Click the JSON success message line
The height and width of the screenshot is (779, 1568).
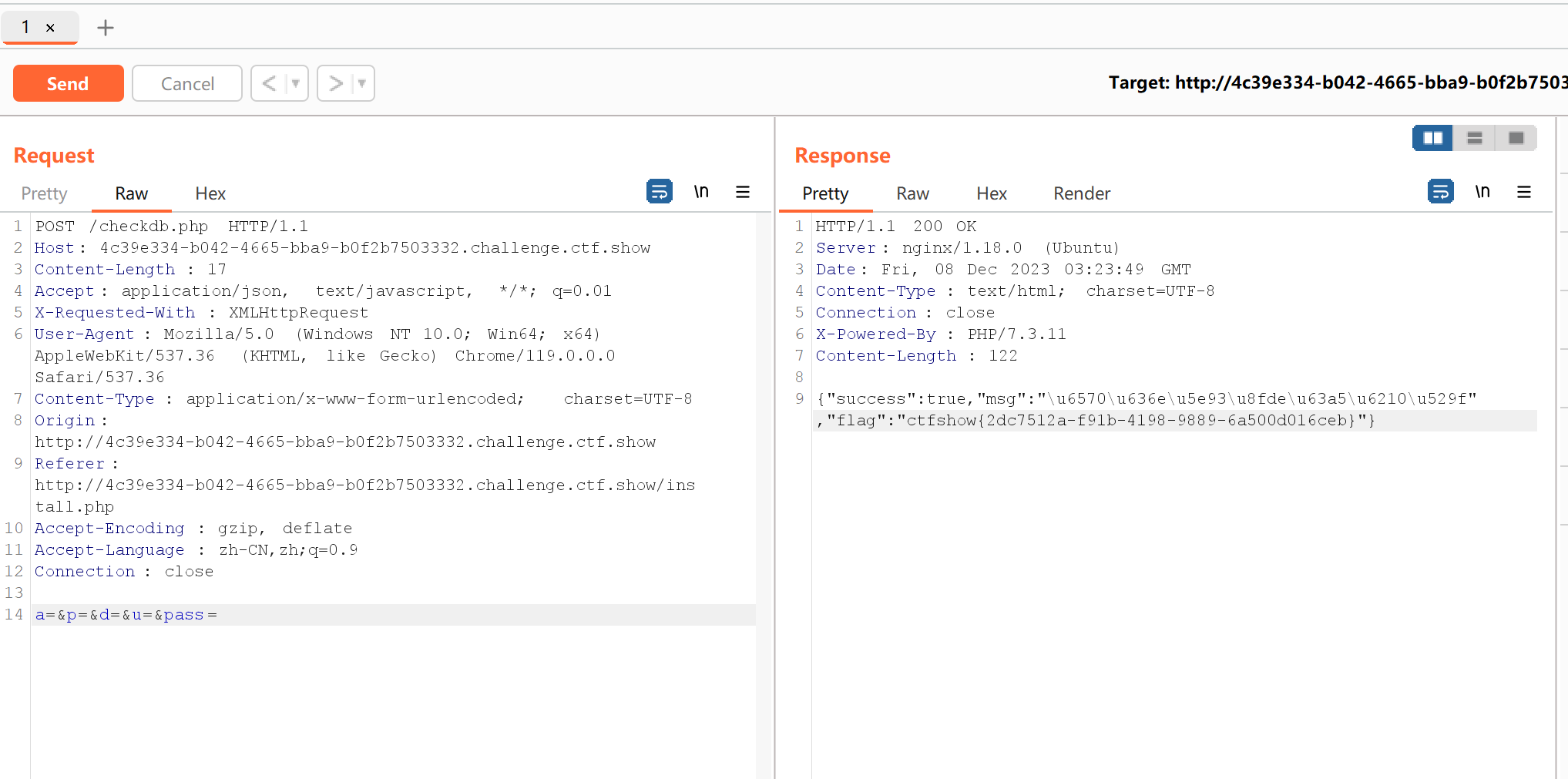tap(1147, 399)
